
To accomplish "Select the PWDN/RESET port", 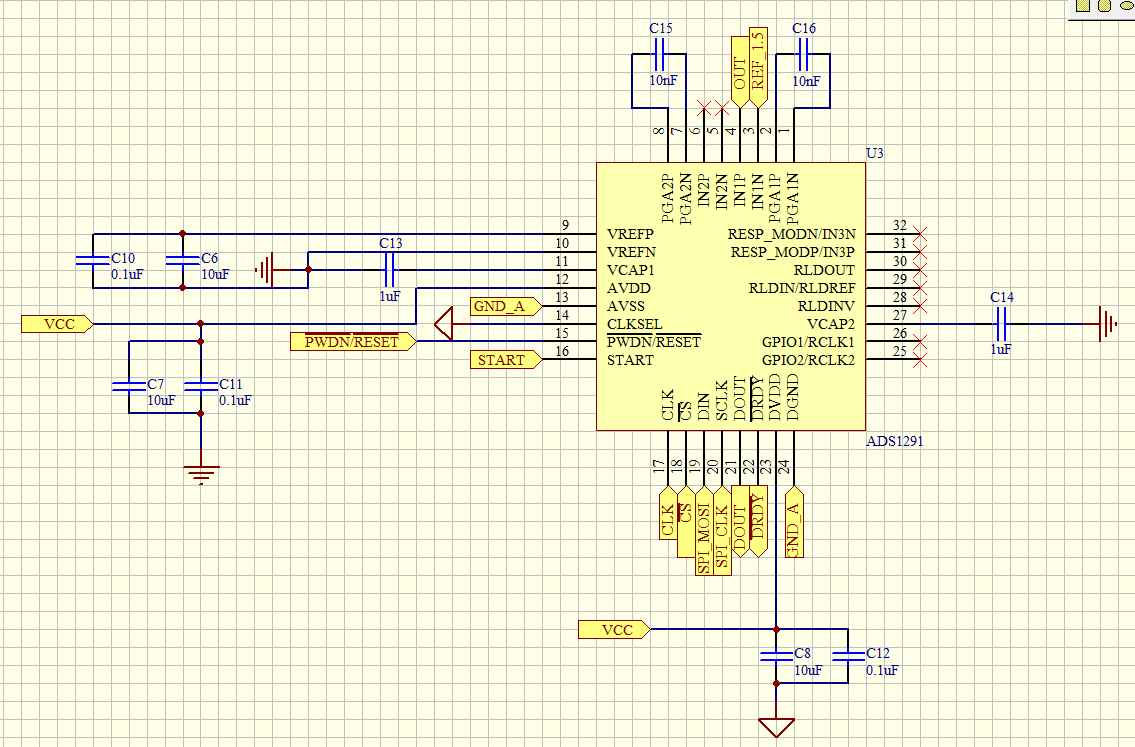I will point(353,342).
